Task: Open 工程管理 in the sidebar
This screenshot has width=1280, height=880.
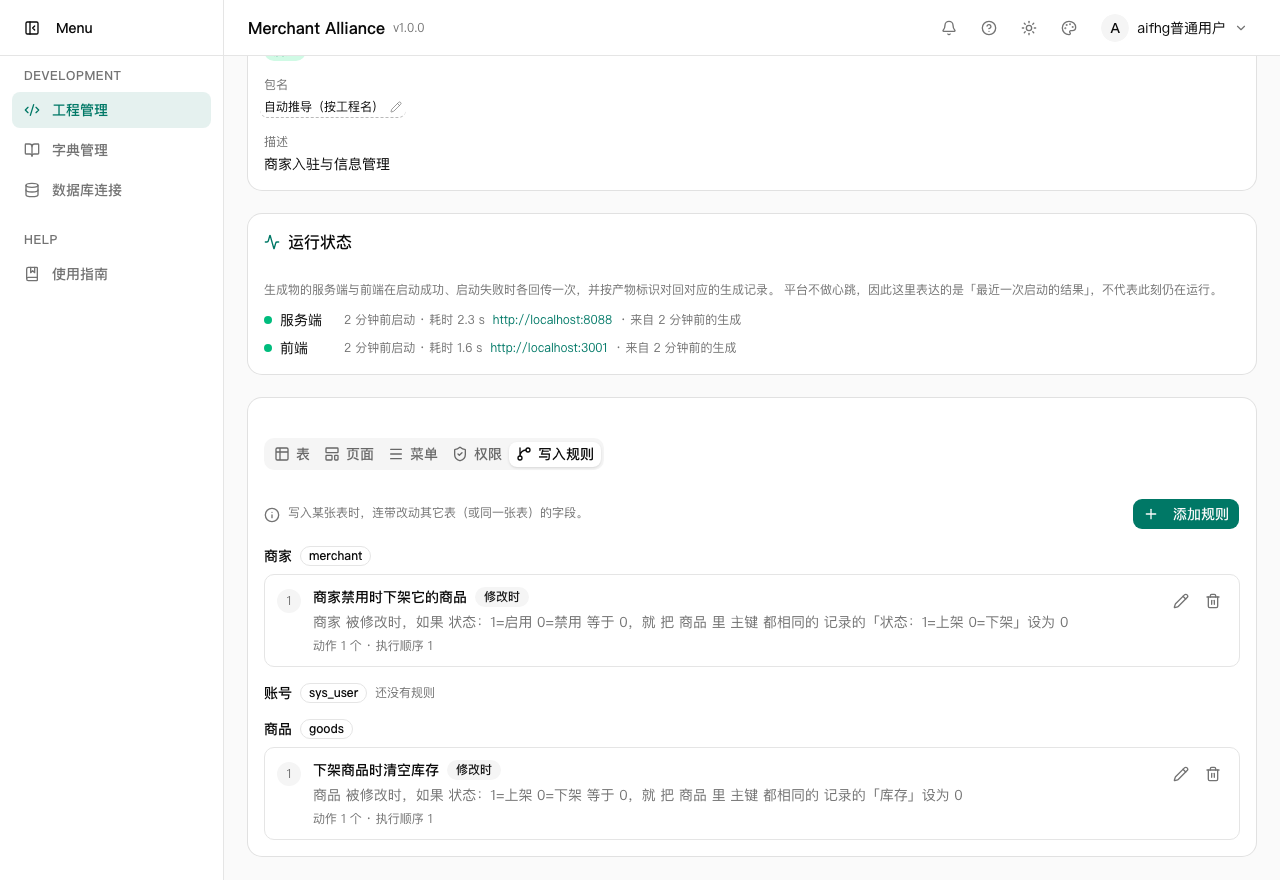Action: (111, 110)
